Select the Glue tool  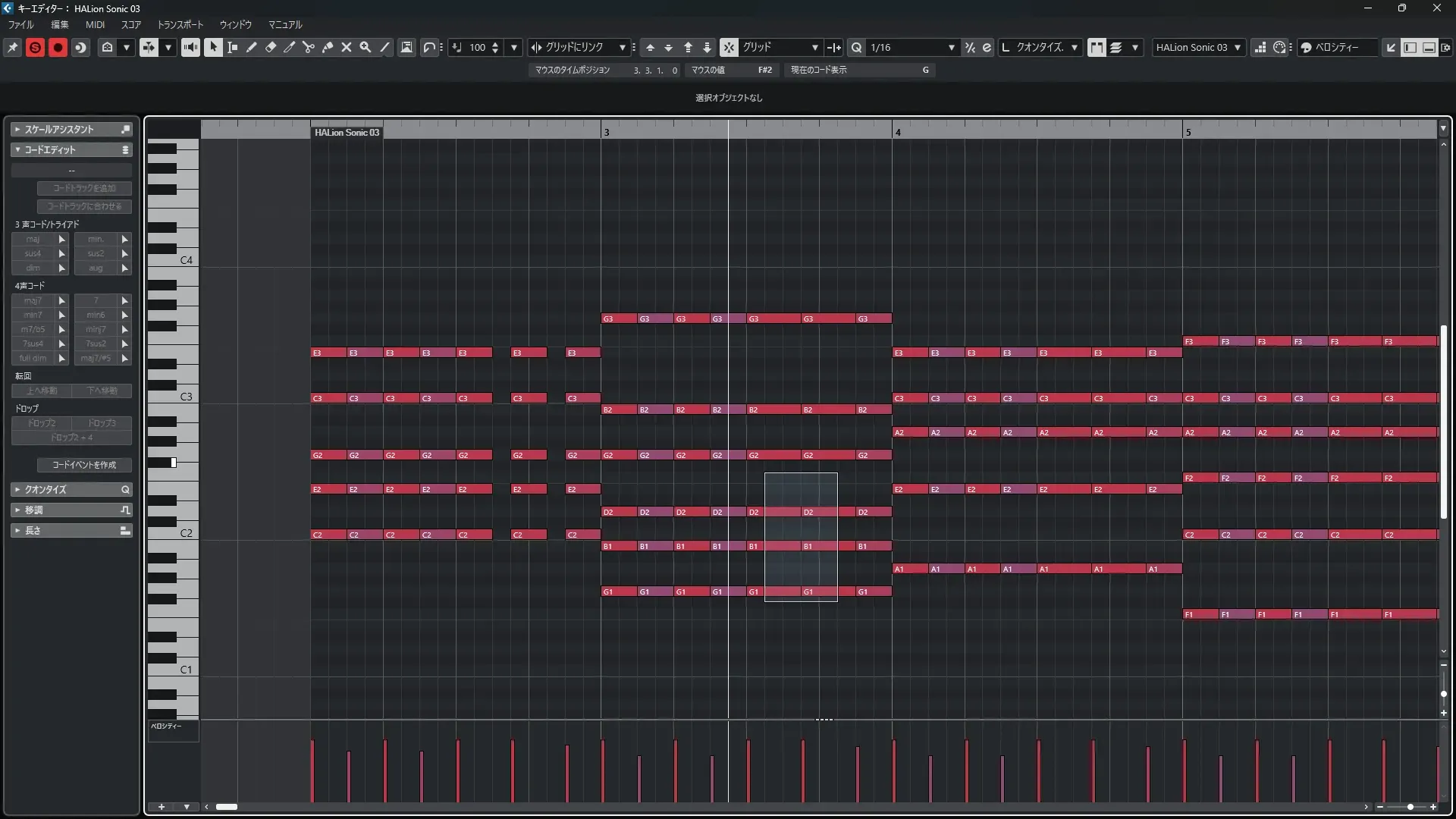[x=328, y=47]
